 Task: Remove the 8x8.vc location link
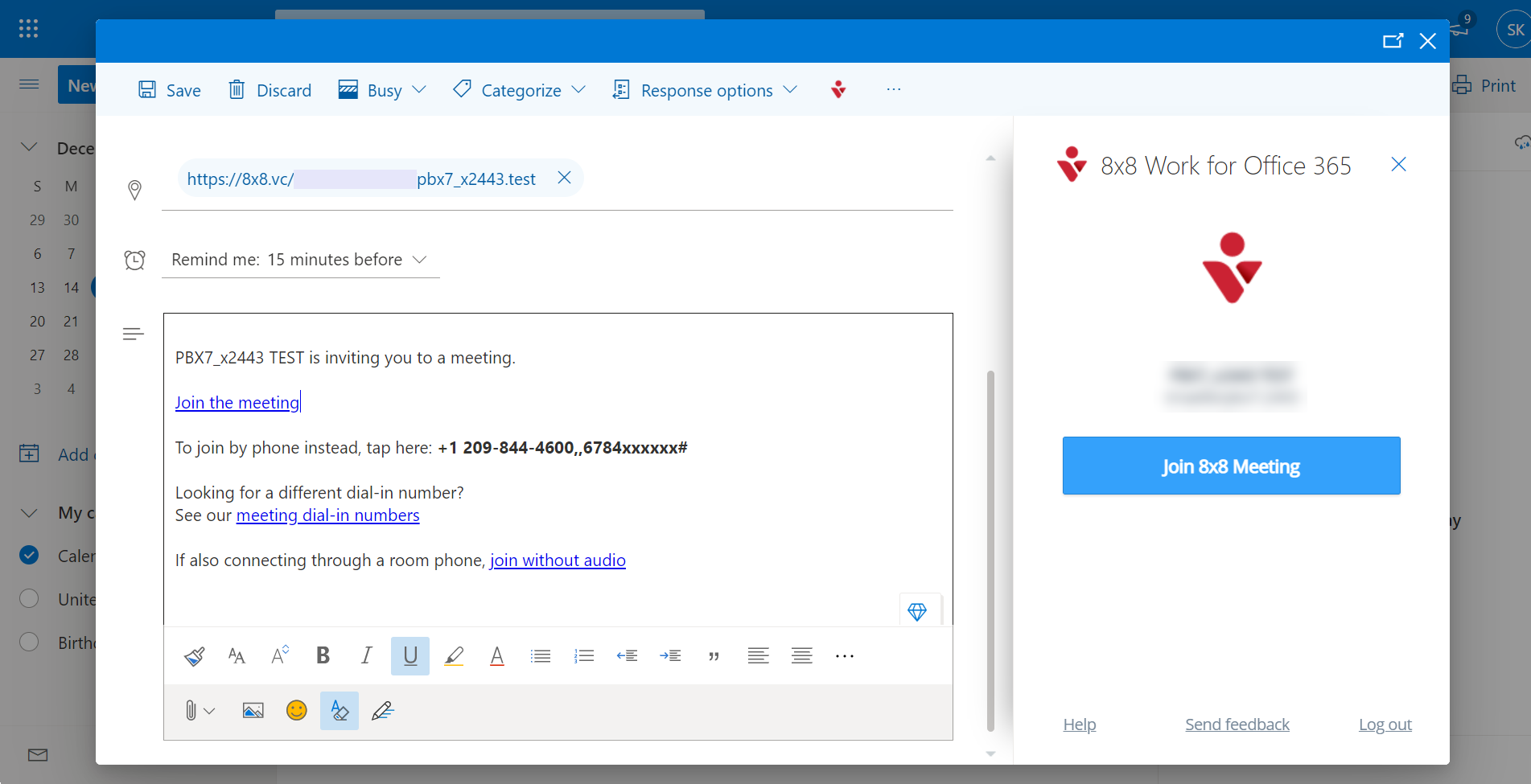[565, 178]
